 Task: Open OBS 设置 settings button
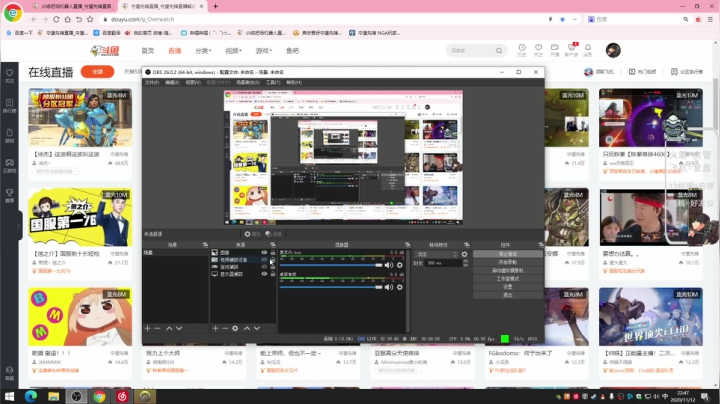(x=508, y=287)
